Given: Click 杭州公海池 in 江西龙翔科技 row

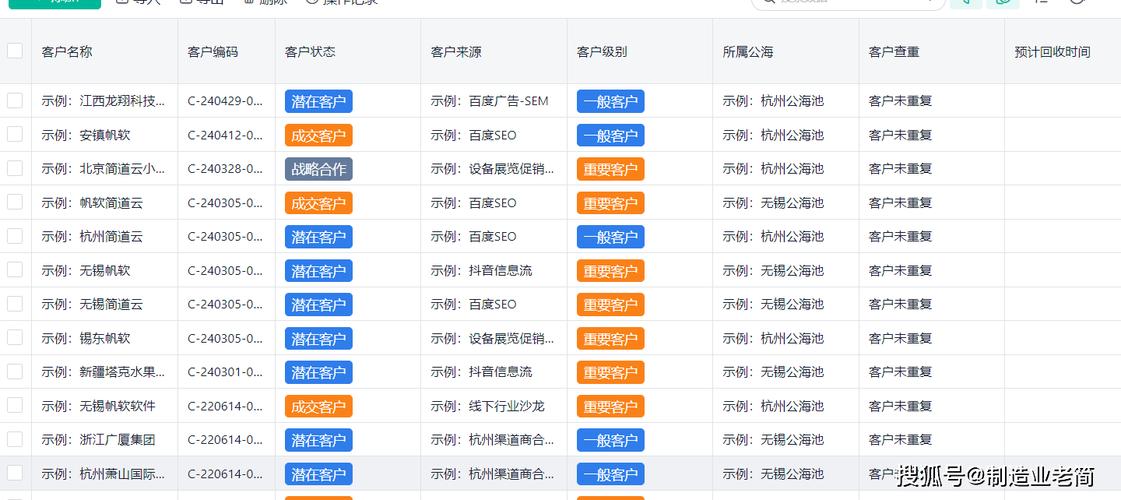Looking at the screenshot, I should (773, 102).
